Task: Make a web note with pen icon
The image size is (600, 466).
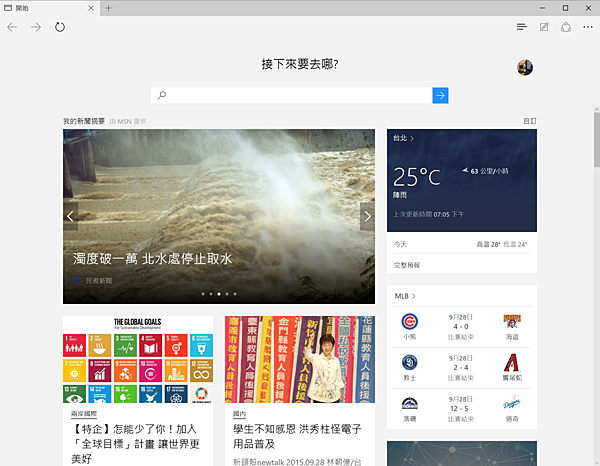Action: 544,27
